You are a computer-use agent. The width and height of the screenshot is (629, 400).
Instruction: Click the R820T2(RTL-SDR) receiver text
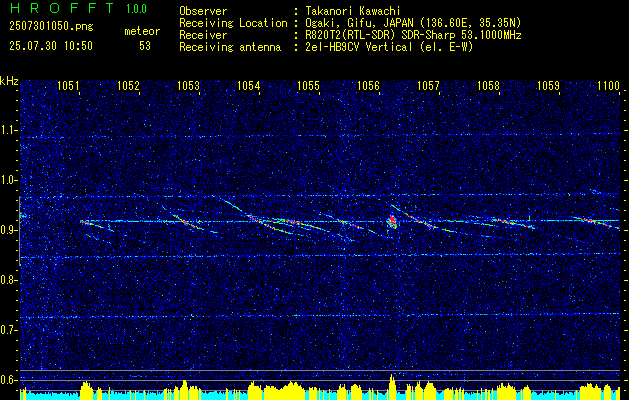(x=411, y=35)
